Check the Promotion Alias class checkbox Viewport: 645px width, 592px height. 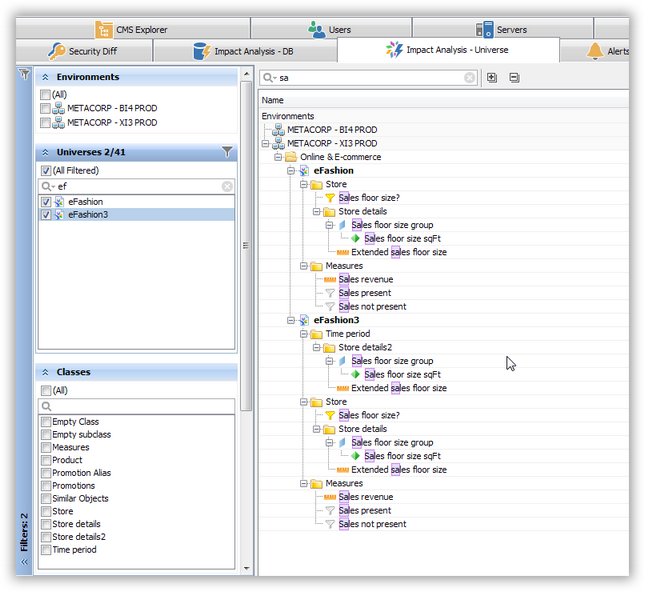46,473
